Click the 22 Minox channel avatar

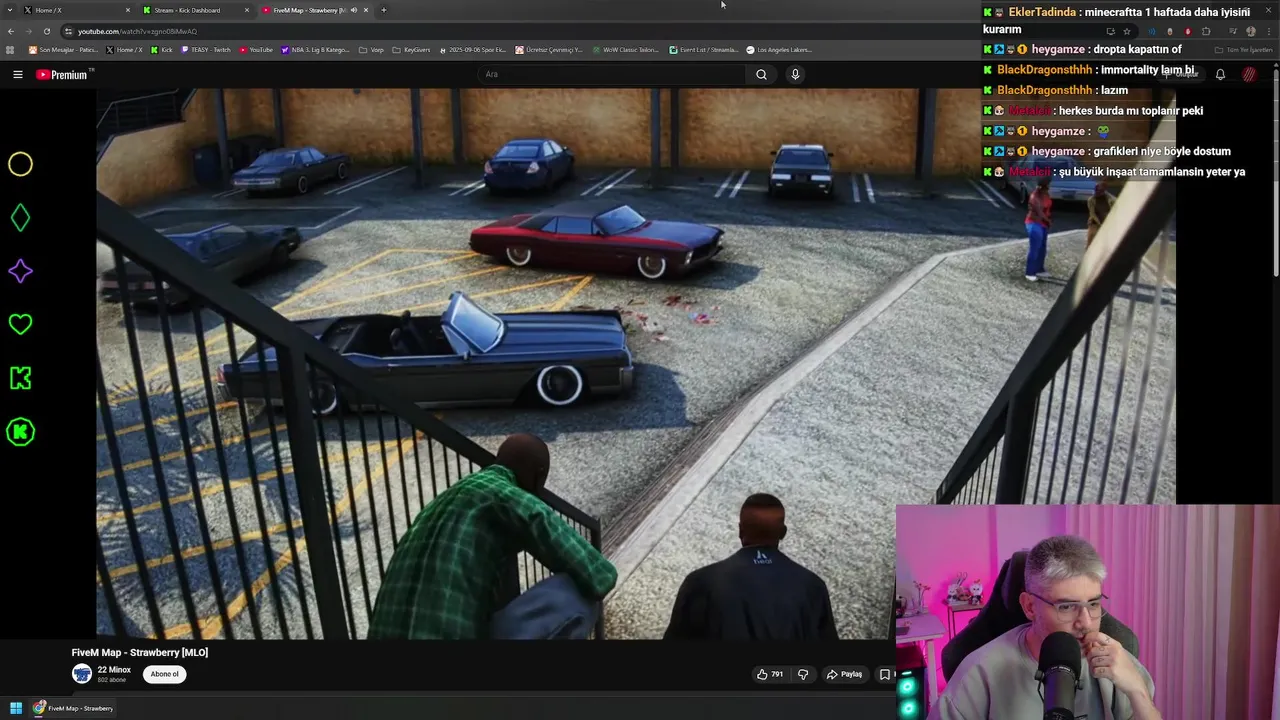click(x=82, y=674)
